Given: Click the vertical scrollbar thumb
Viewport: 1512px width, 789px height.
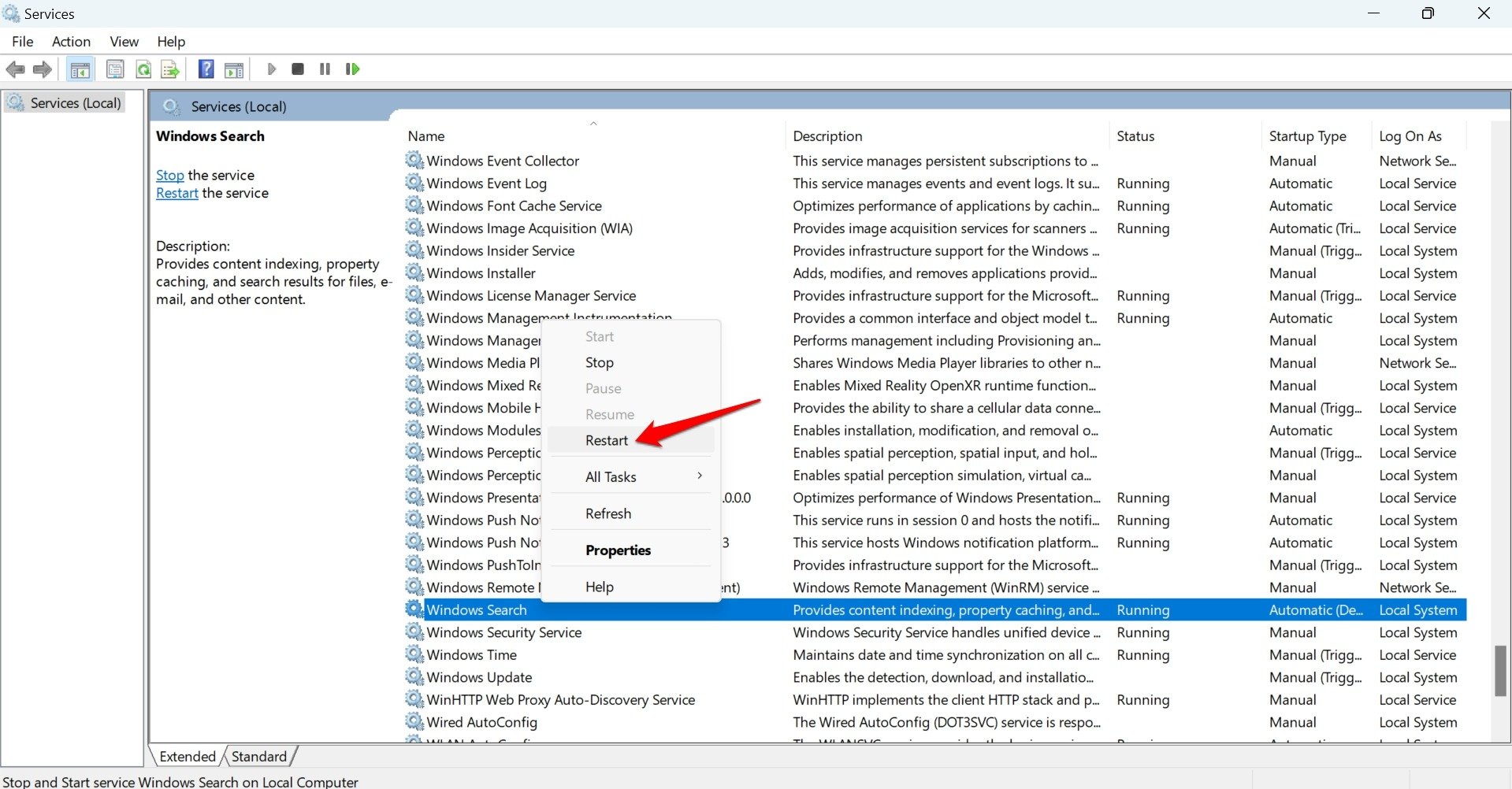Looking at the screenshot, I should pos(1500,671).
